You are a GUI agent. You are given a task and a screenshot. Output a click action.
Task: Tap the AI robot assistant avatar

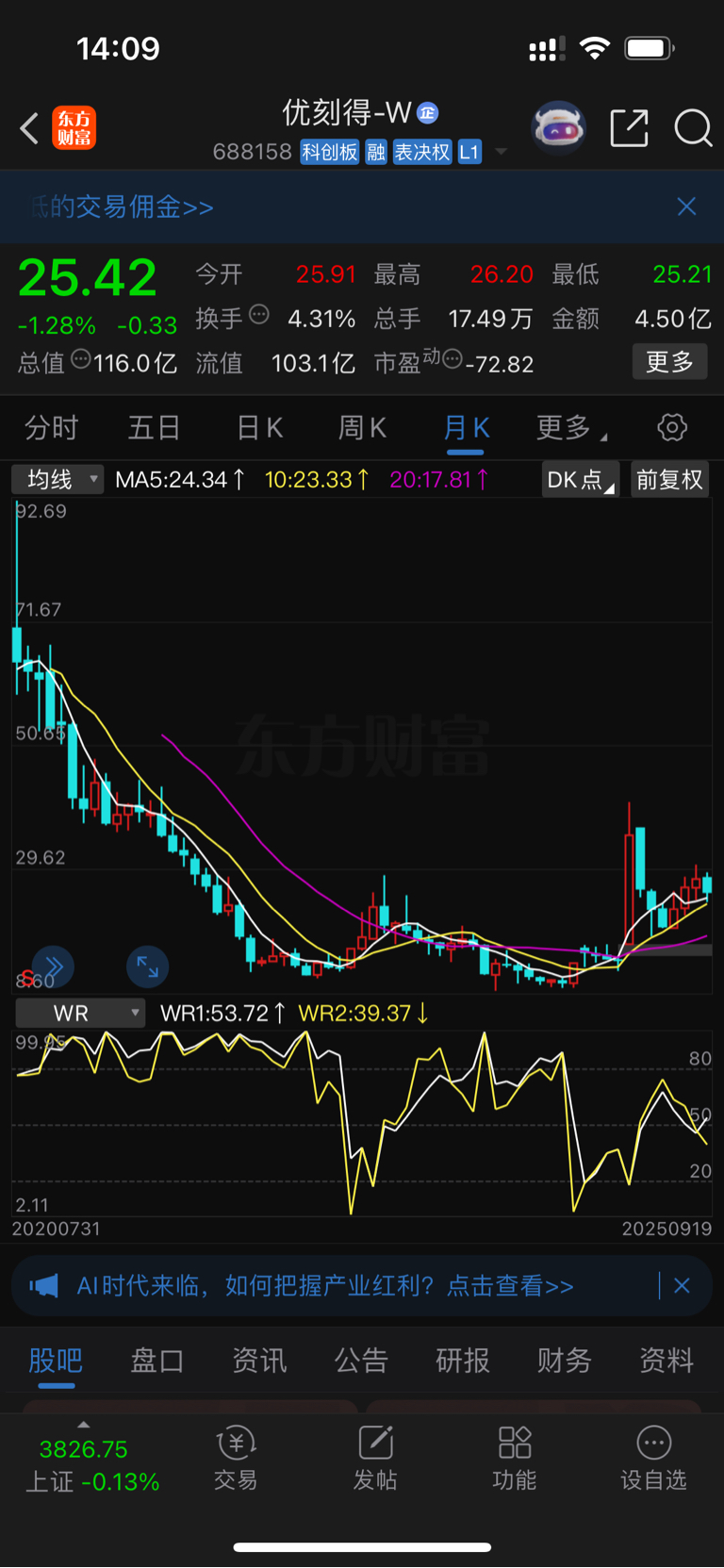coord(558,127)
